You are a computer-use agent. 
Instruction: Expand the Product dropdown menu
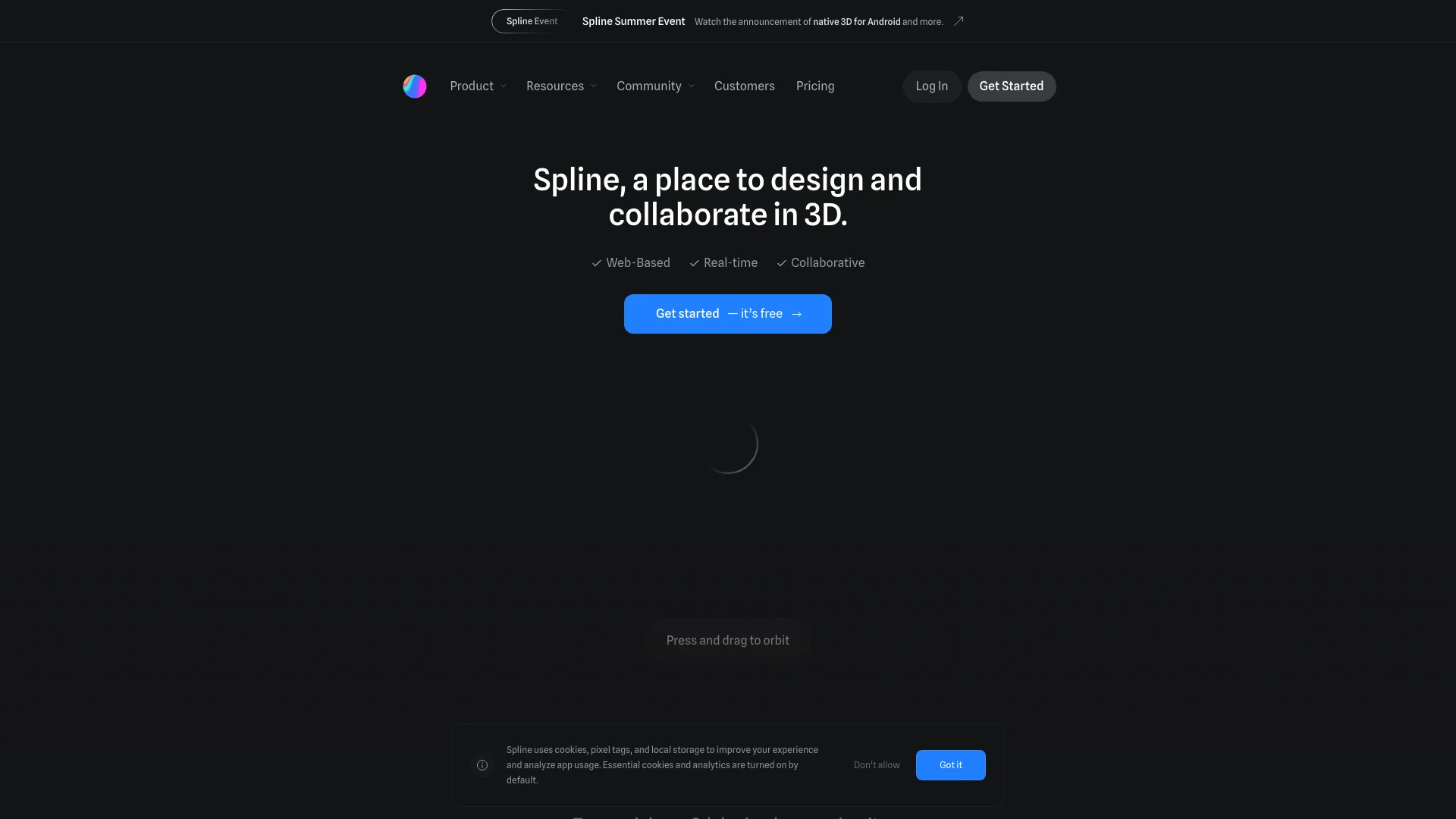point(478,86)
